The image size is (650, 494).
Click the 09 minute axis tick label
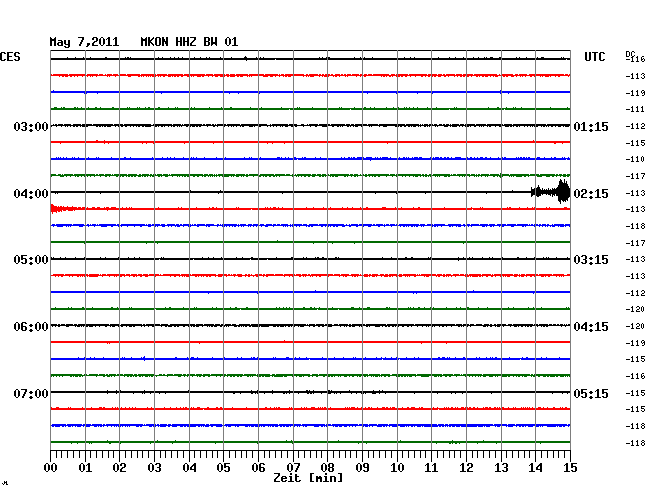[x=362, y=468]
